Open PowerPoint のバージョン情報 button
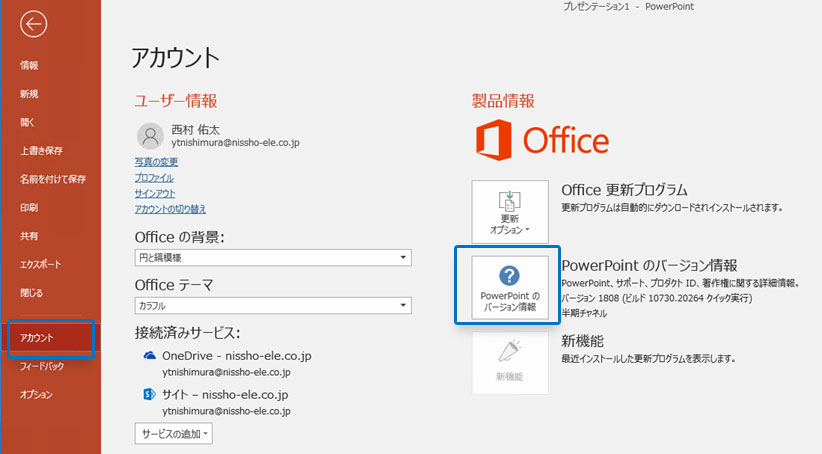The height and width of the screenshot is (454, 822). 510,287
